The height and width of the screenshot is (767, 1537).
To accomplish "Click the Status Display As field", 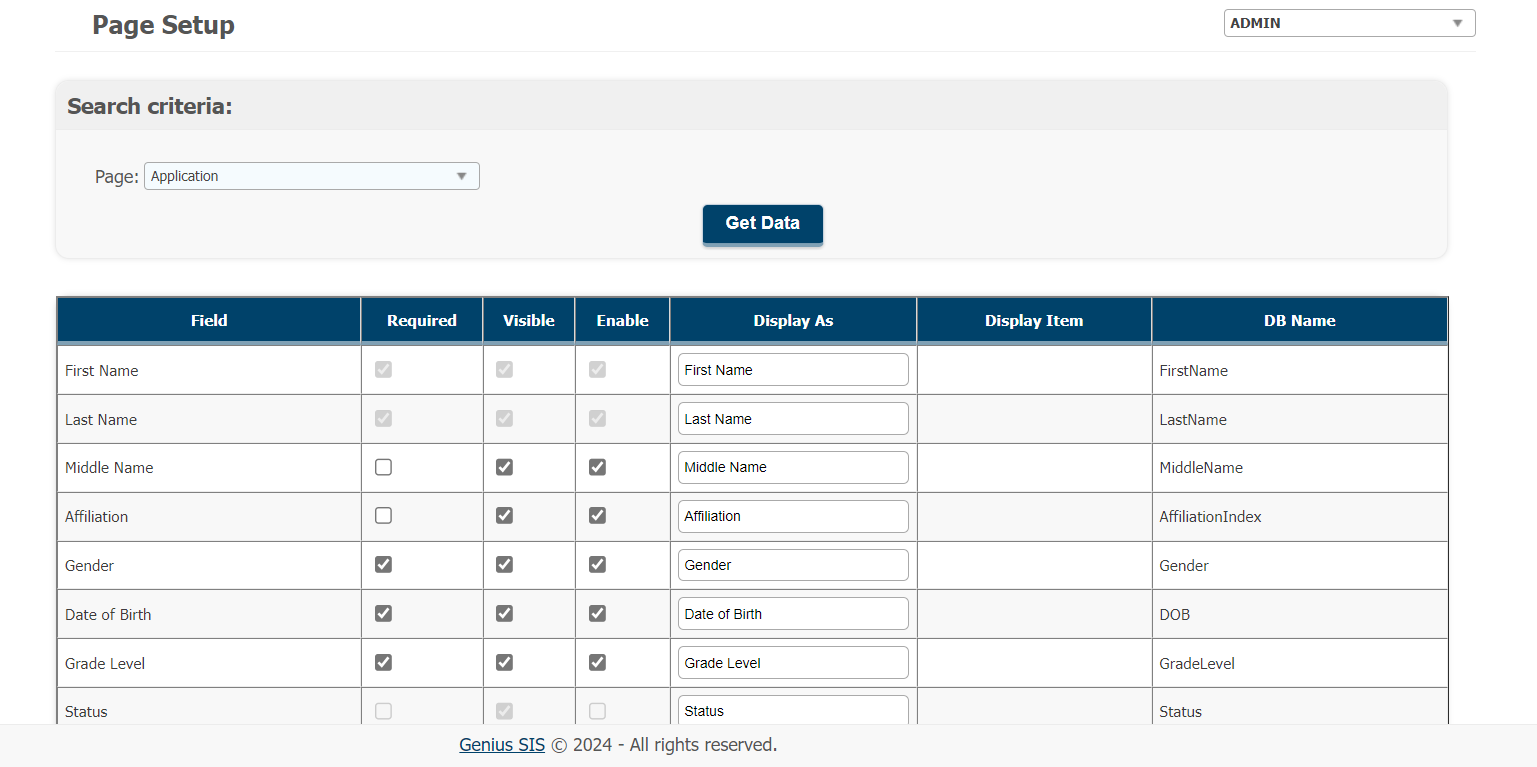I will [793, 710].
